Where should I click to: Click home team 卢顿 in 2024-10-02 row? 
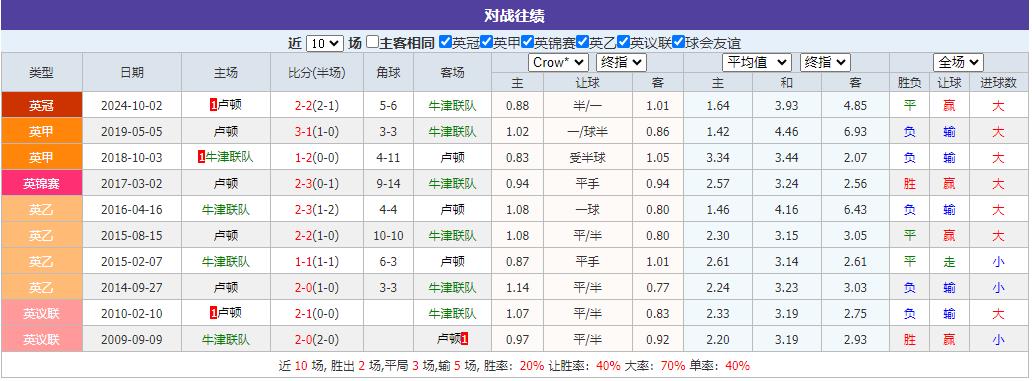[x=229, y=105]
